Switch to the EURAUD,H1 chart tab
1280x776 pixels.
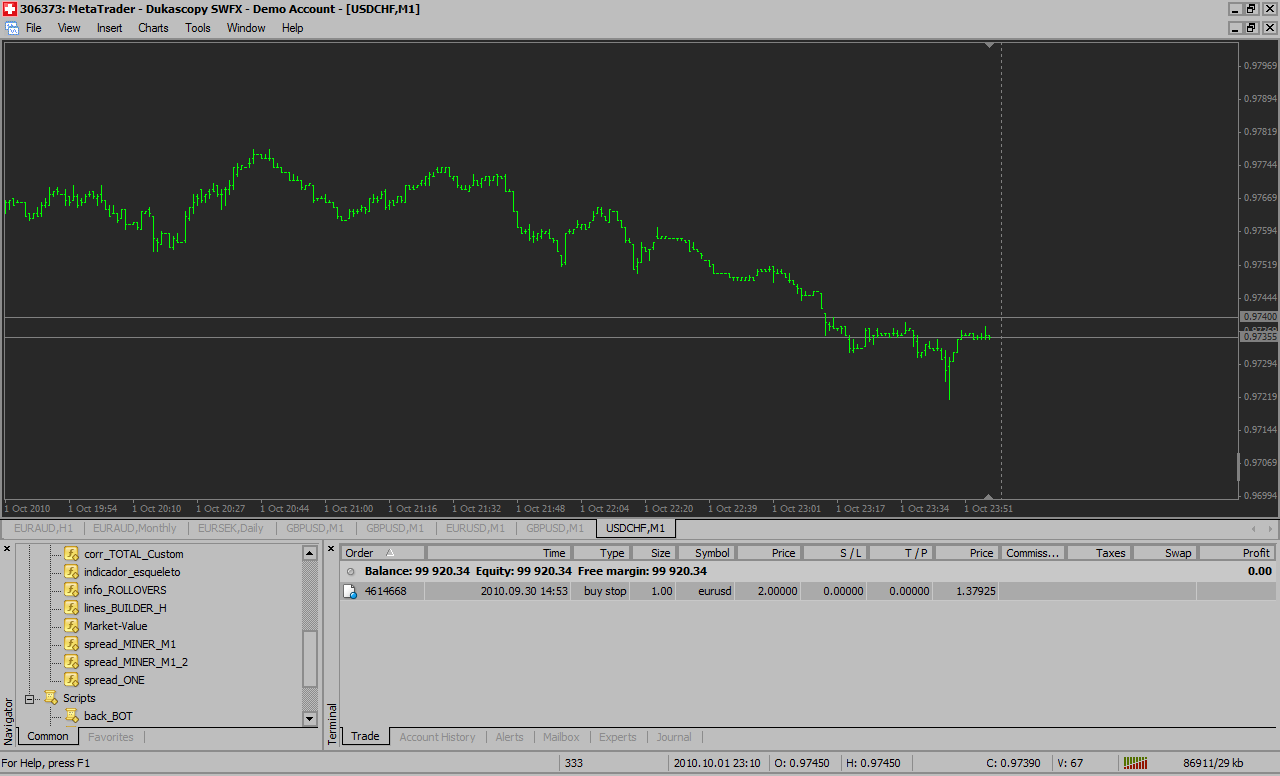coord(43,528)
